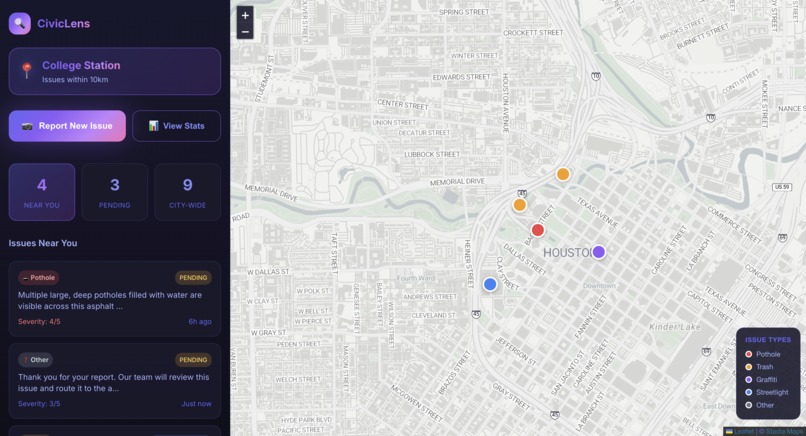Click Other gray swatch in legend
The image size is (806, 436).
point(748,405)
